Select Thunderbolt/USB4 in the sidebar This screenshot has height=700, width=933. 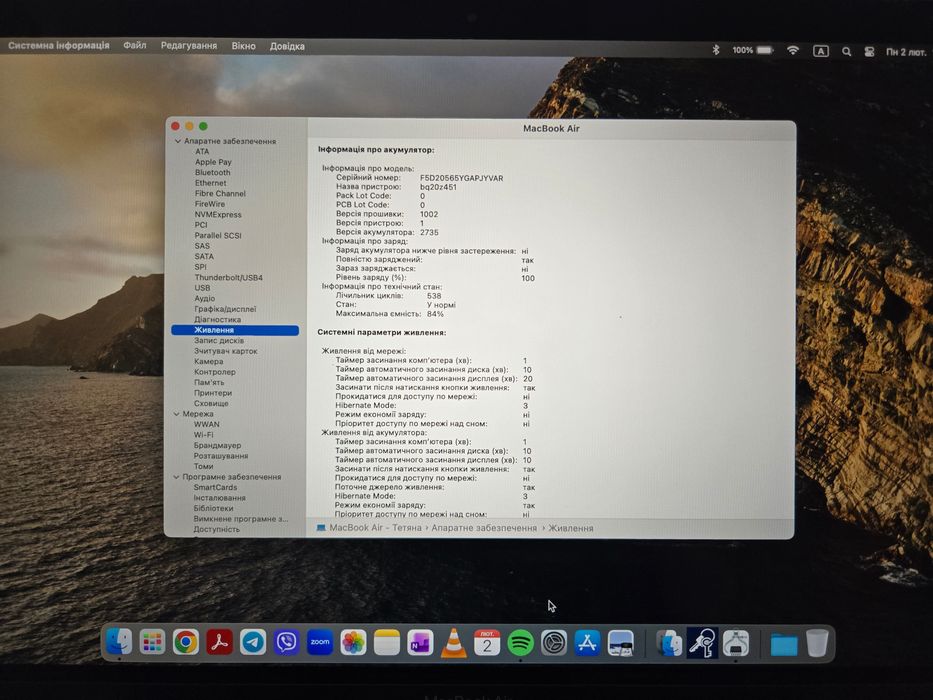[228, 278]
